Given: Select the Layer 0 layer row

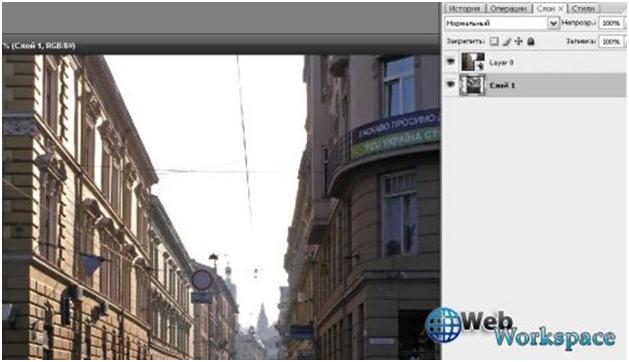Looking at the screenshot, I should 534,62.
